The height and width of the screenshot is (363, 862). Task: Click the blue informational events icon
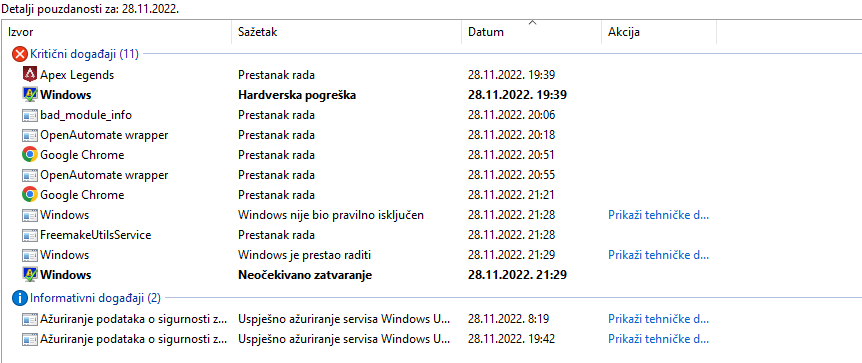(19, 298)
